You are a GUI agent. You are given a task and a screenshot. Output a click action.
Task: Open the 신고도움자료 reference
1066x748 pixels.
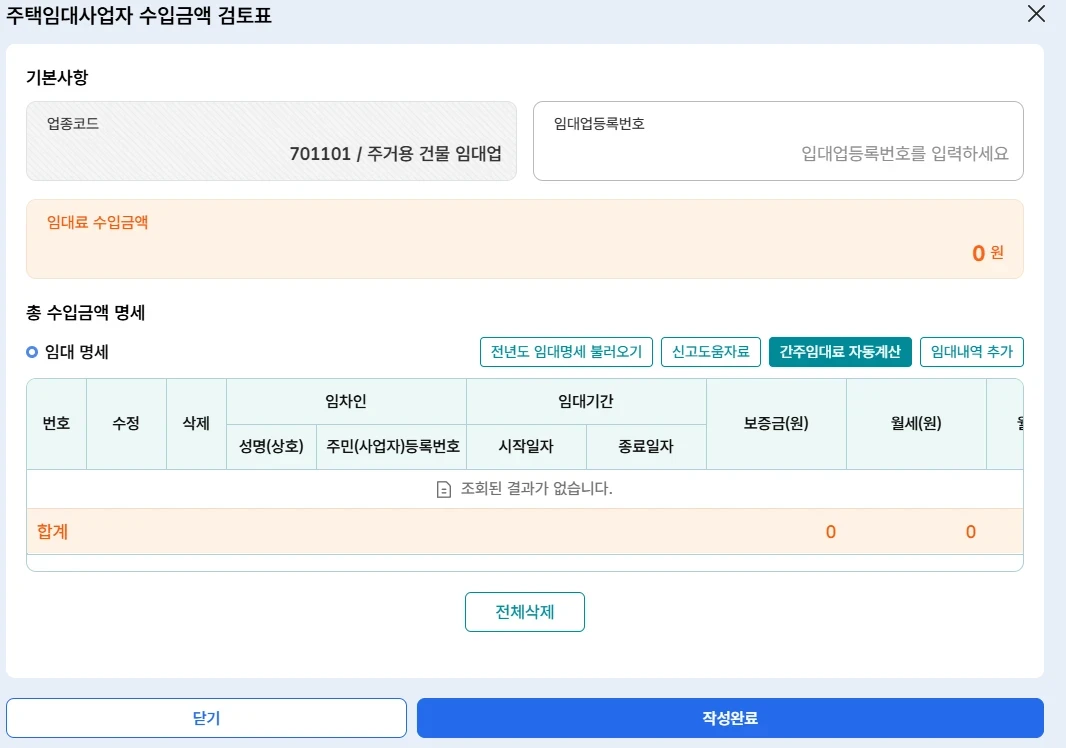tap(710, 352)
